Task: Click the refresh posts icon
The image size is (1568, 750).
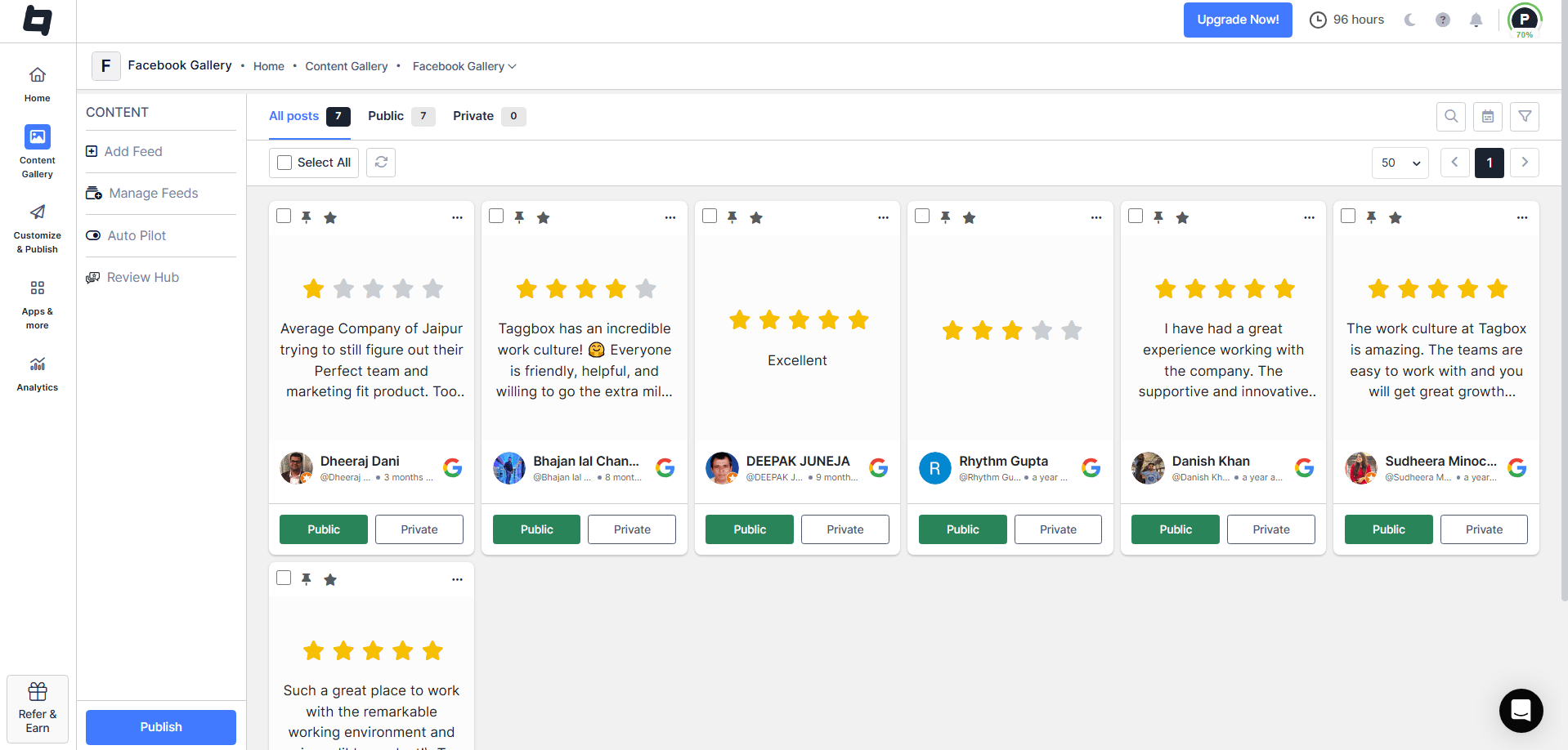Action: 381,162
